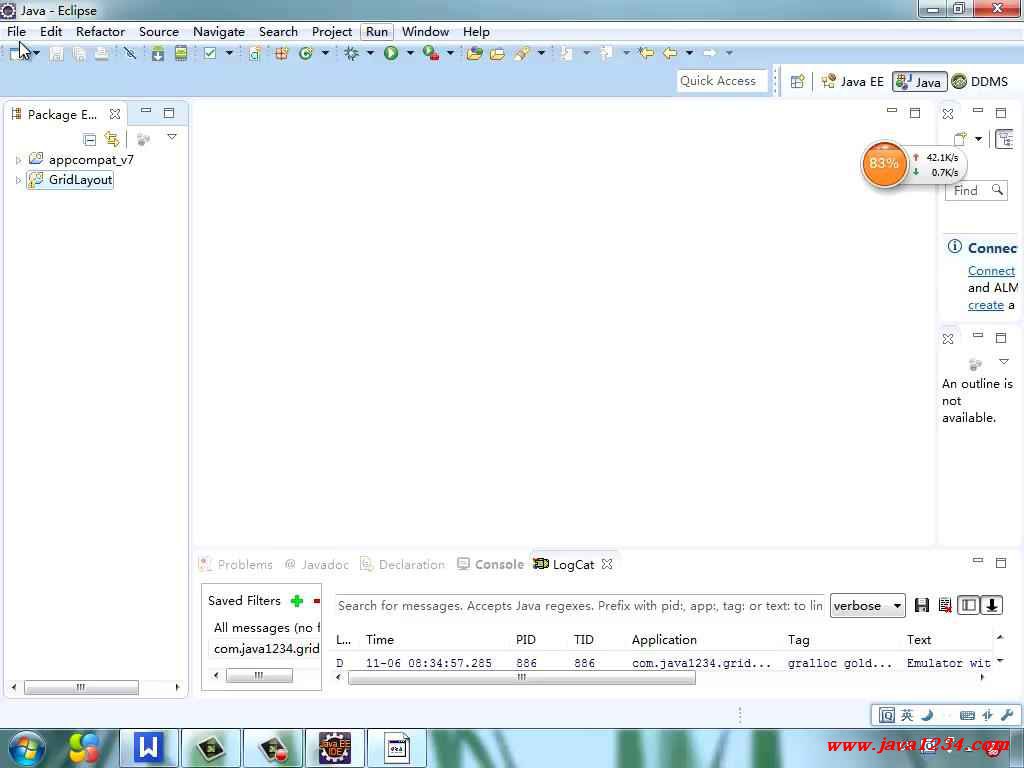Switch to DDMS perspective
The height and width of the screenshot is (768, 1024).
980,82
